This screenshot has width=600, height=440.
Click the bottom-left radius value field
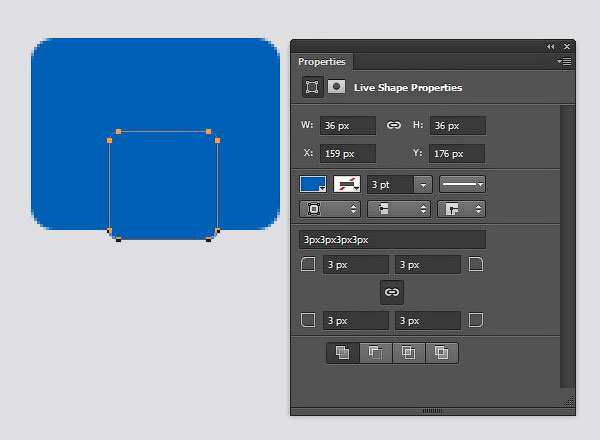pyautogui.click(x=356, y=321)
